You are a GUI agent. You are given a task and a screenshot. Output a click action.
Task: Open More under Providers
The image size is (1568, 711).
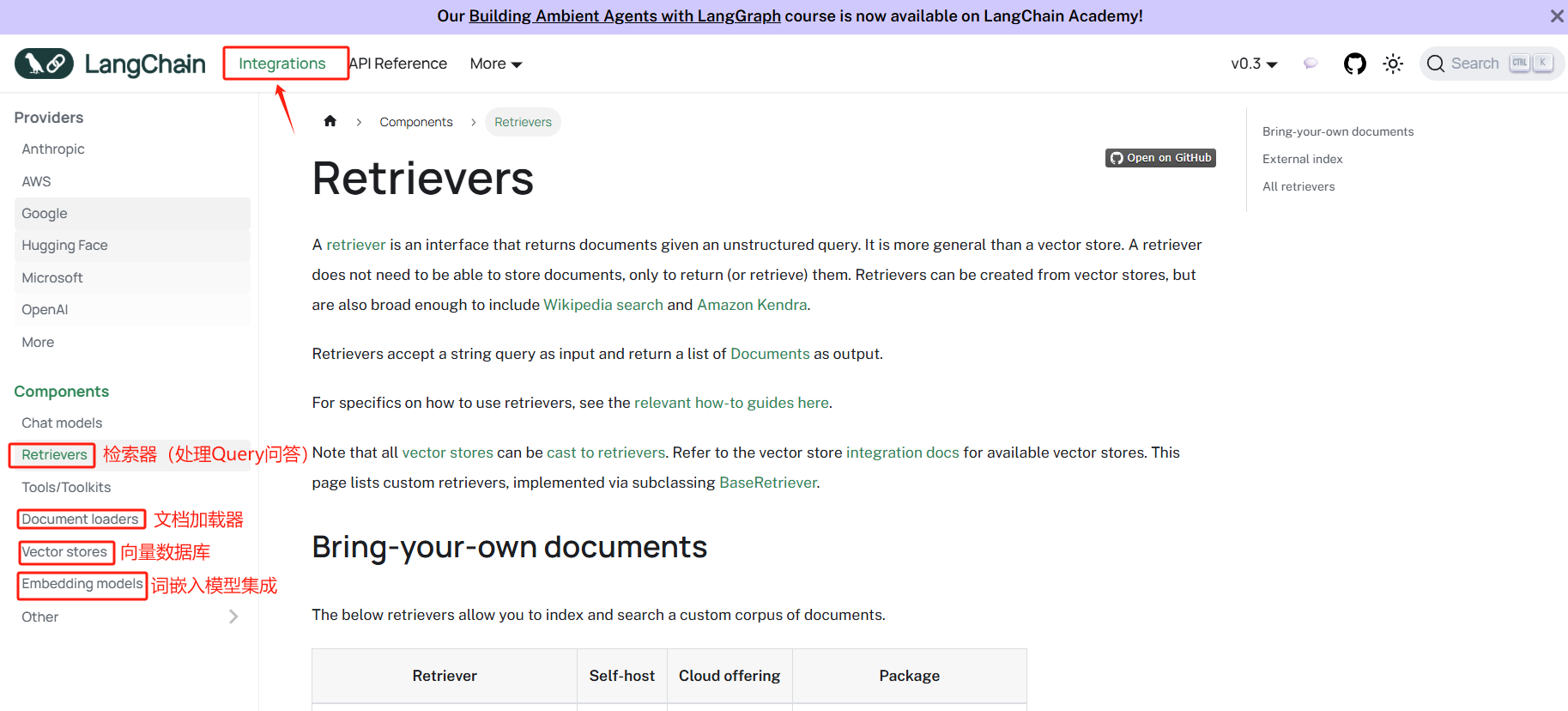[38, 342]
